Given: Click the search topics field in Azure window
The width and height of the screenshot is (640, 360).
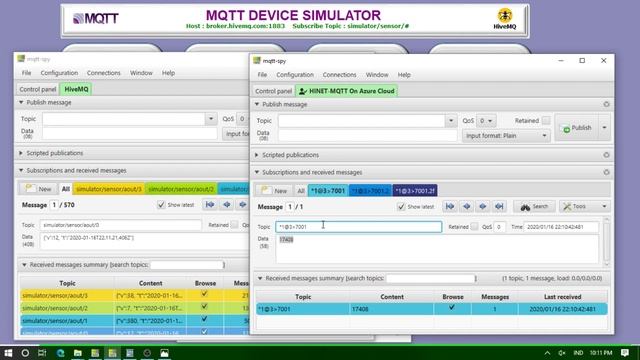Looking at the screenshot, I should [x=430, y=278].
